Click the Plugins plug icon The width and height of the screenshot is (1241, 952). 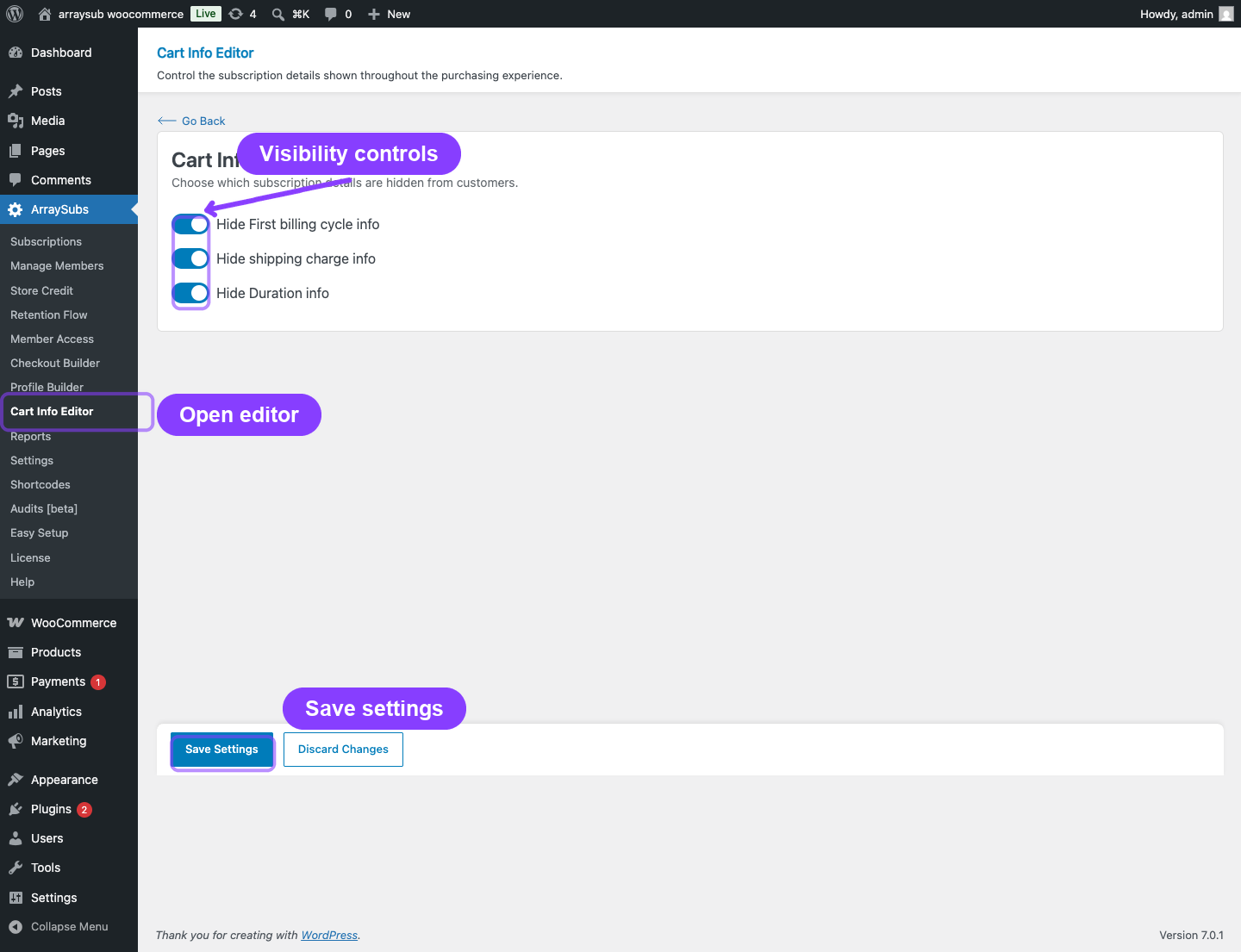click(16, 809)
